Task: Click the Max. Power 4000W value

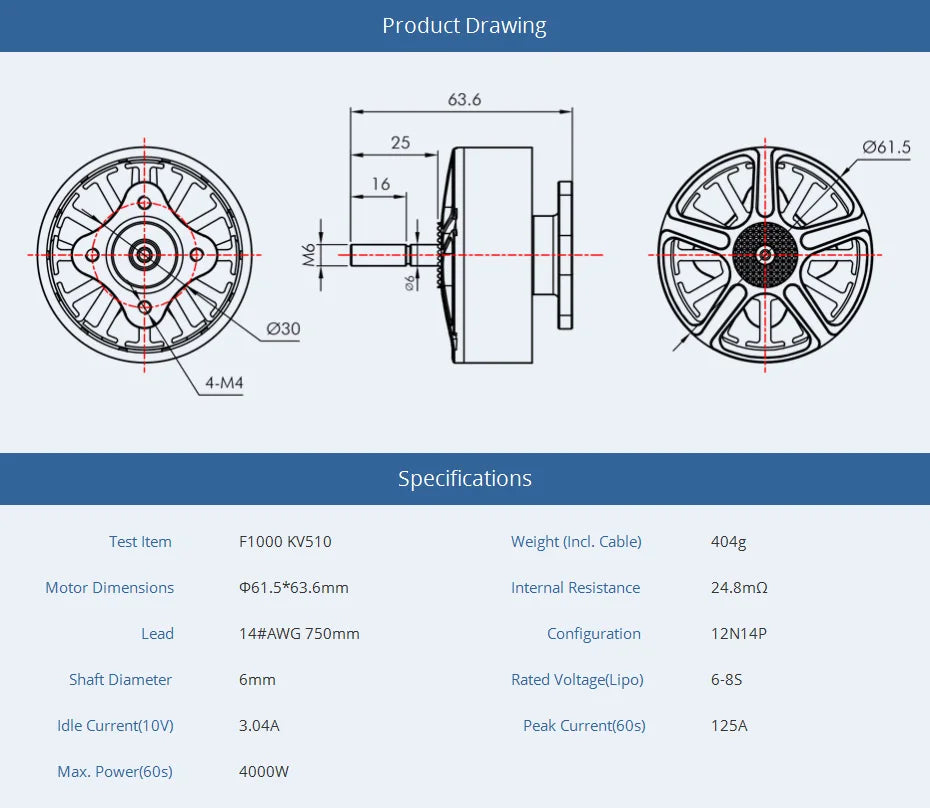Action: tap(264, 772)
